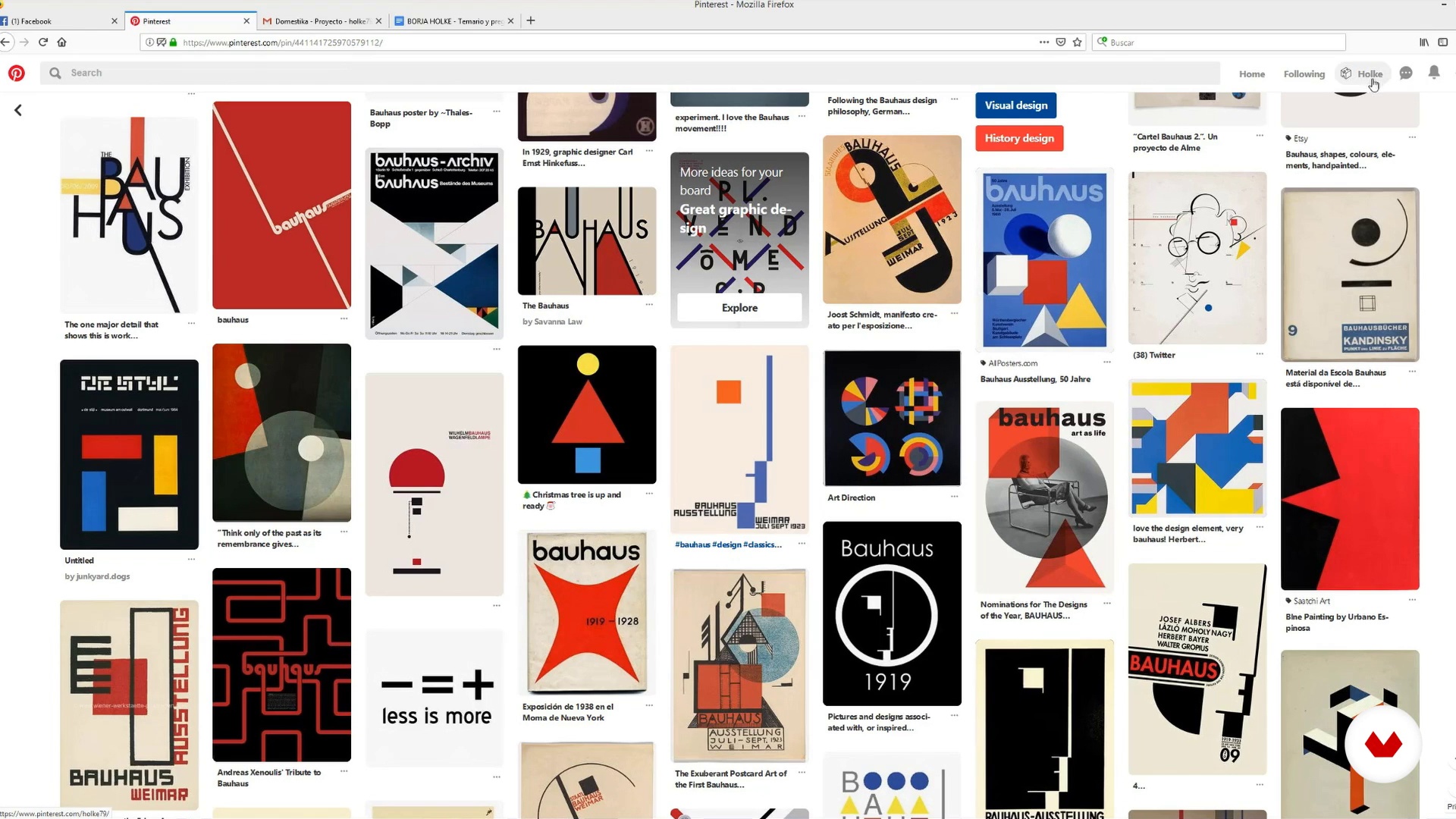Go to Pinterest Home
The width and height of the screenshot is (1456, 819).
(1251, 74)
